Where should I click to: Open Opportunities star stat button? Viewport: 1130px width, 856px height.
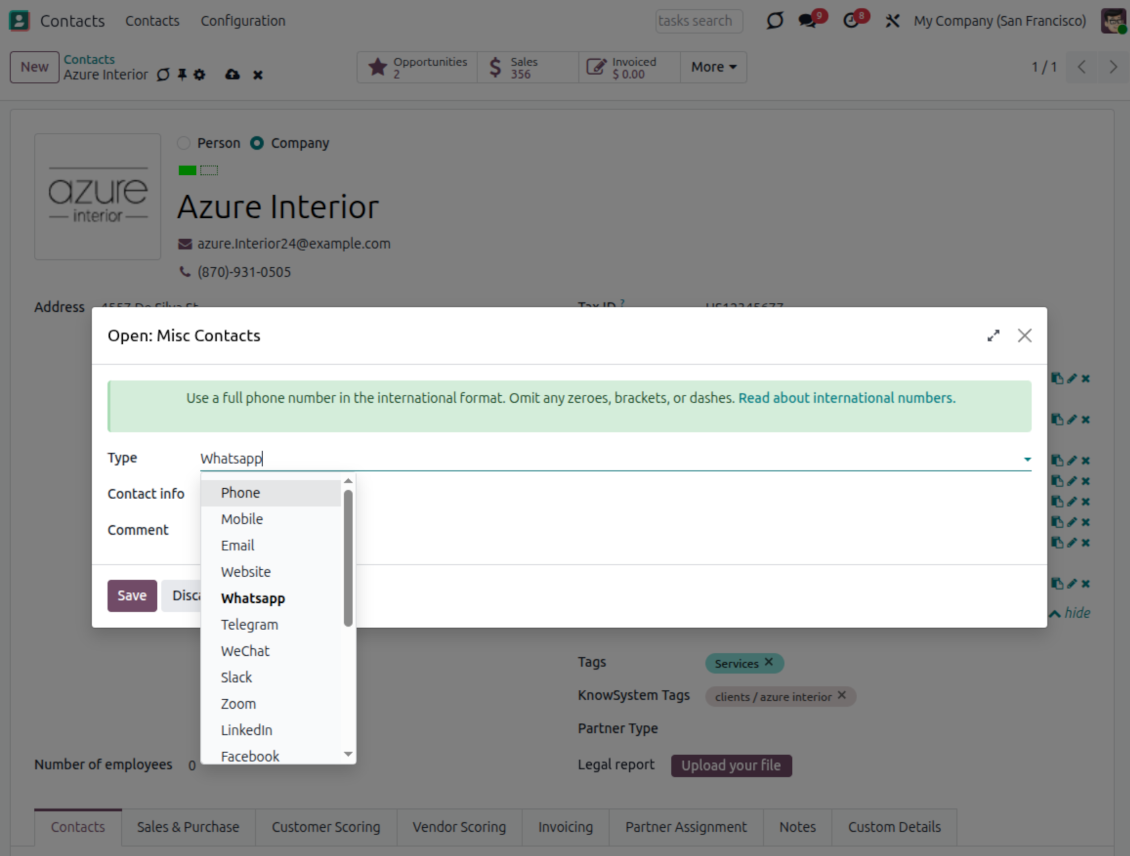[x=417, y=67]
